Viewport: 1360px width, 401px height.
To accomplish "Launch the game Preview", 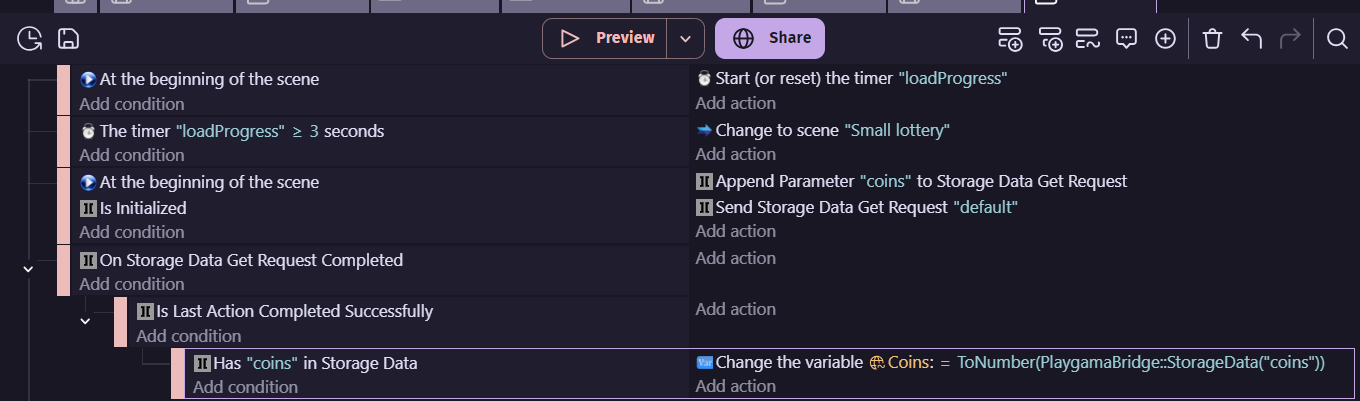I will click(605, 39).
